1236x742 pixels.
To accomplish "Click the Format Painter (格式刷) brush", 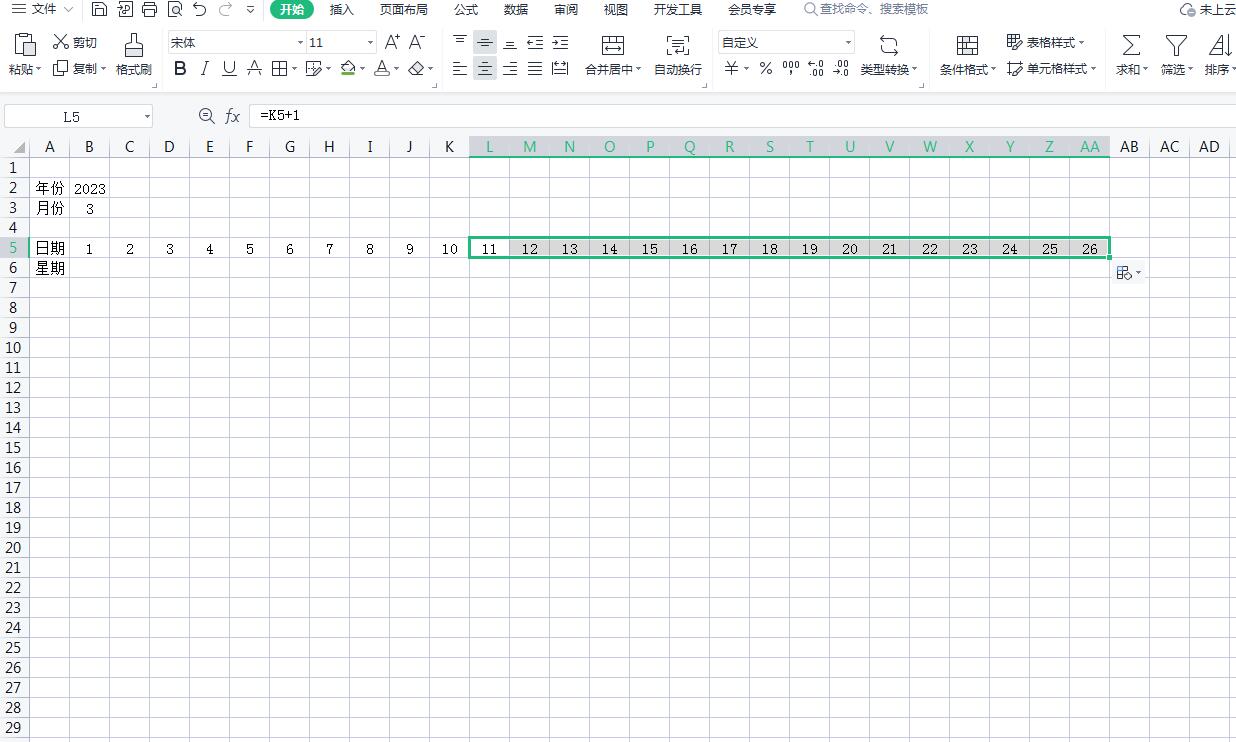I will pyautogui.click(x=133, y=55).
